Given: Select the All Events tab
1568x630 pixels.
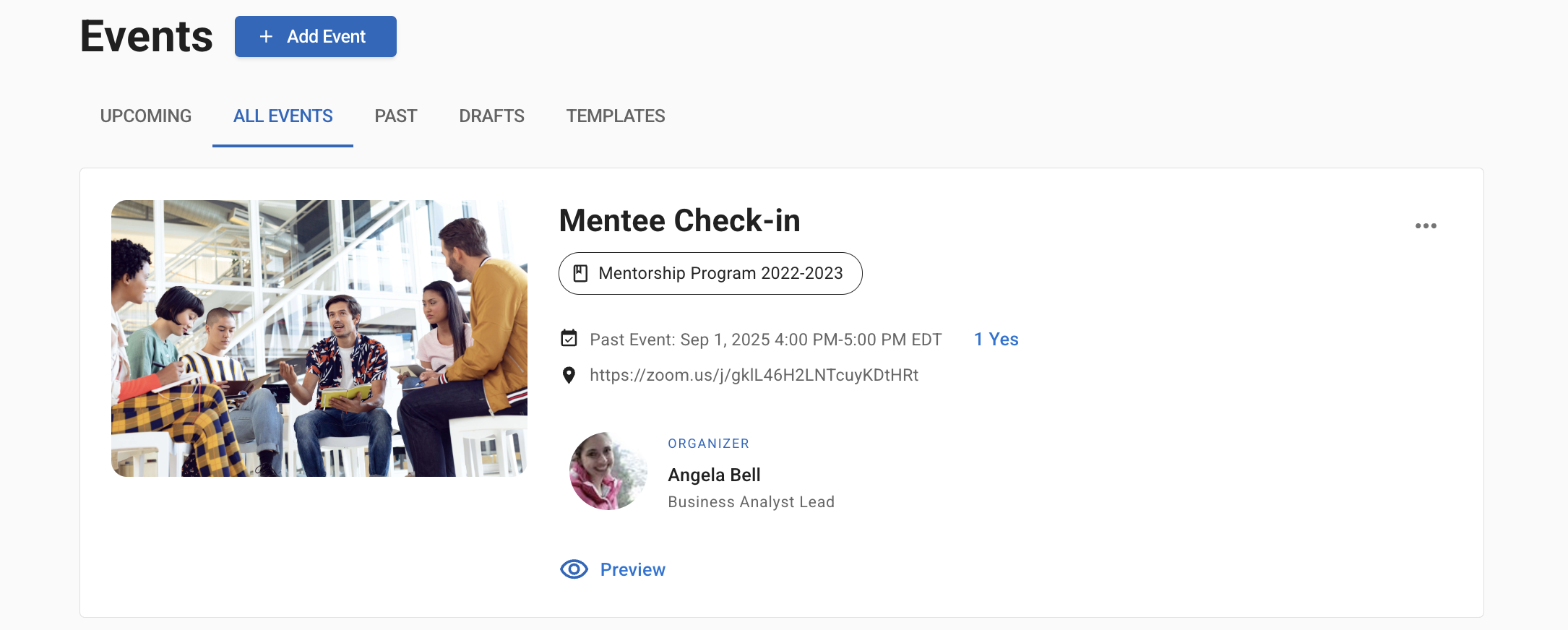Looking at the screenshot, I should (283, 116).
